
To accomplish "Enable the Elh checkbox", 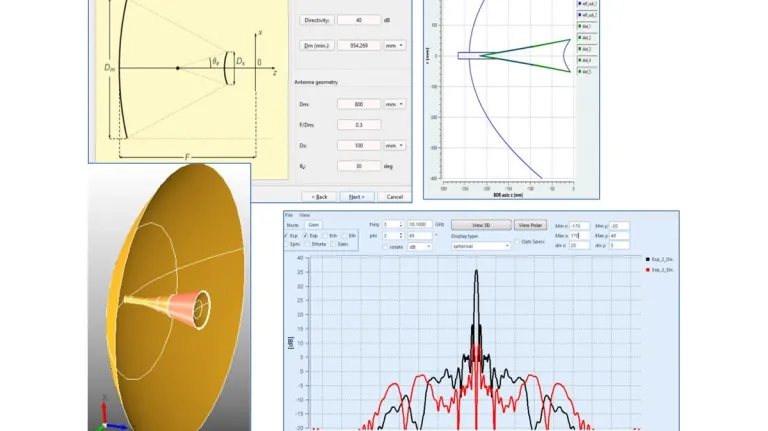I will click(344, 236).
